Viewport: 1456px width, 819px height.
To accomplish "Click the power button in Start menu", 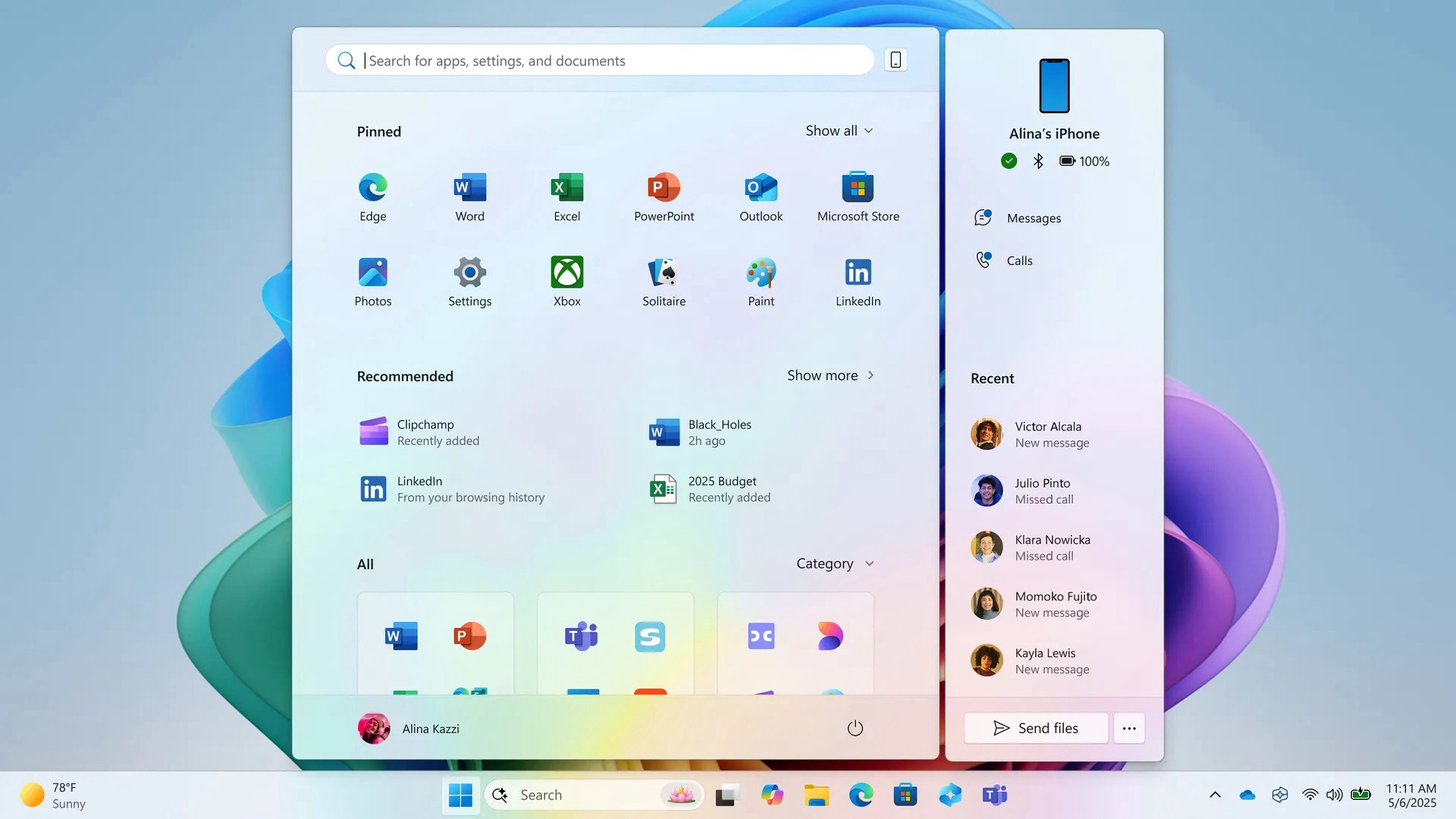I will (855, 728).
